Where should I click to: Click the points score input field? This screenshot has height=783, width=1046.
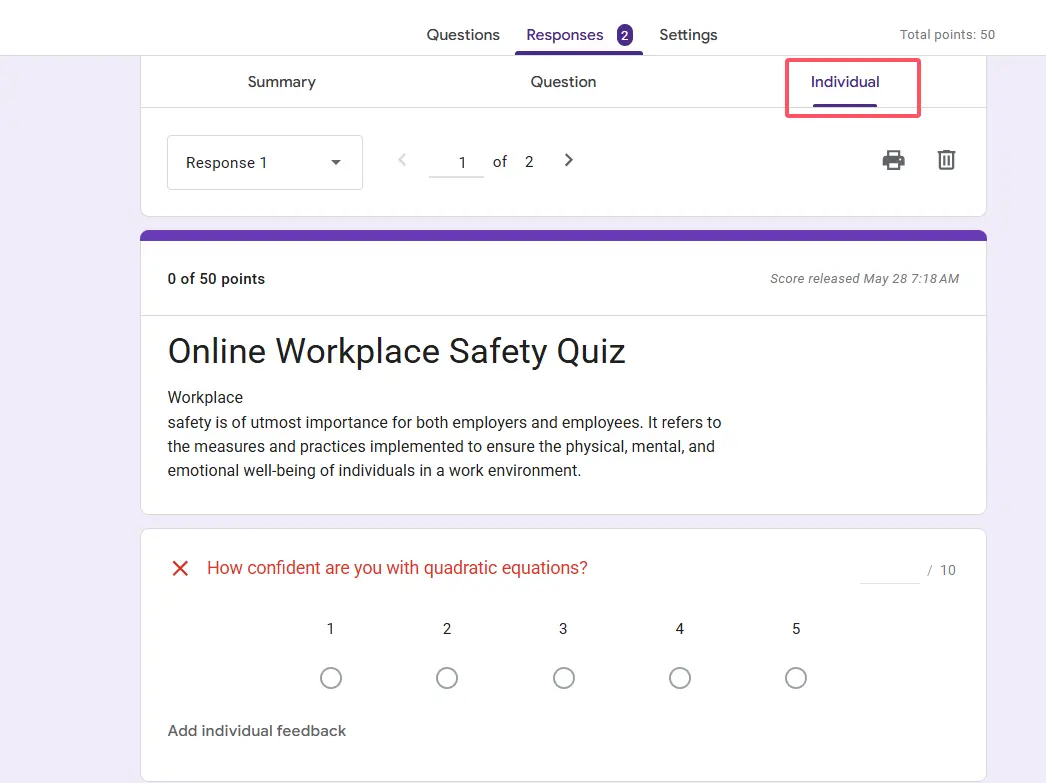coord(889,570)
